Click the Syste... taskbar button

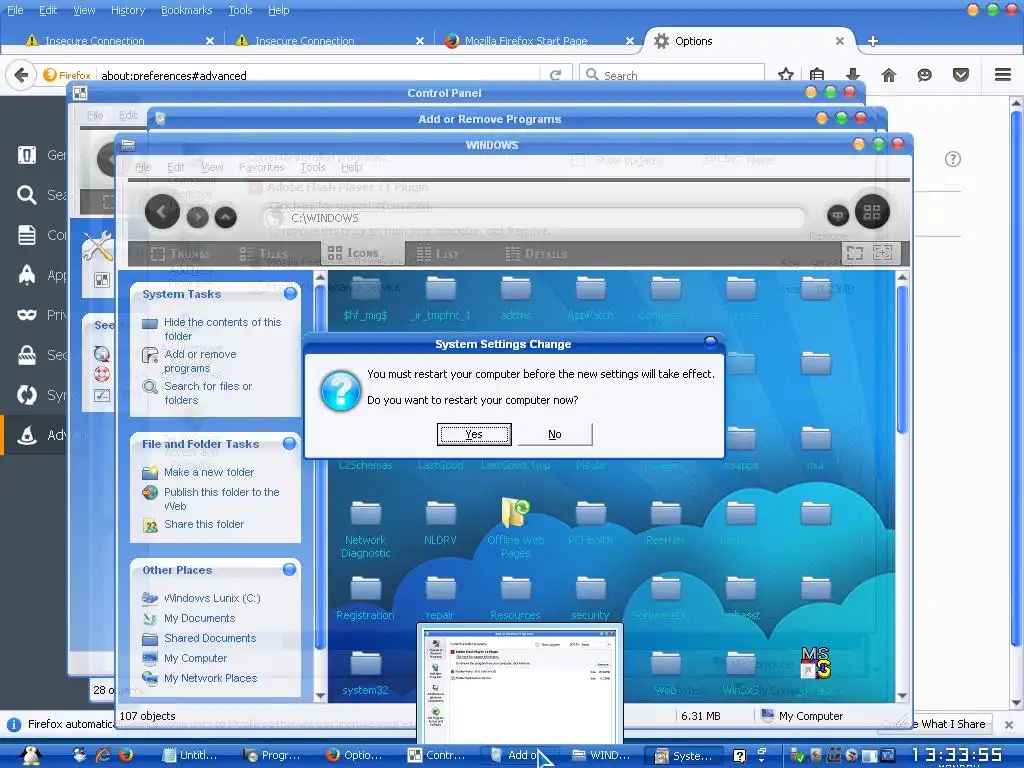point(684,756)
